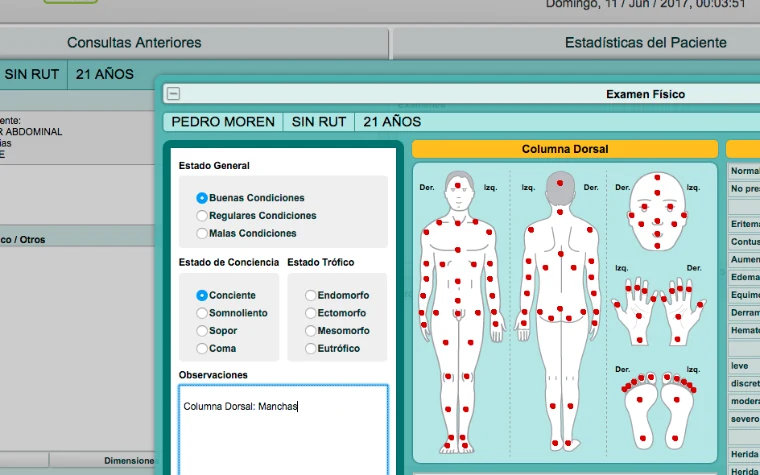
Task: Choose the Contus... finding button
Action: point(744,241)
